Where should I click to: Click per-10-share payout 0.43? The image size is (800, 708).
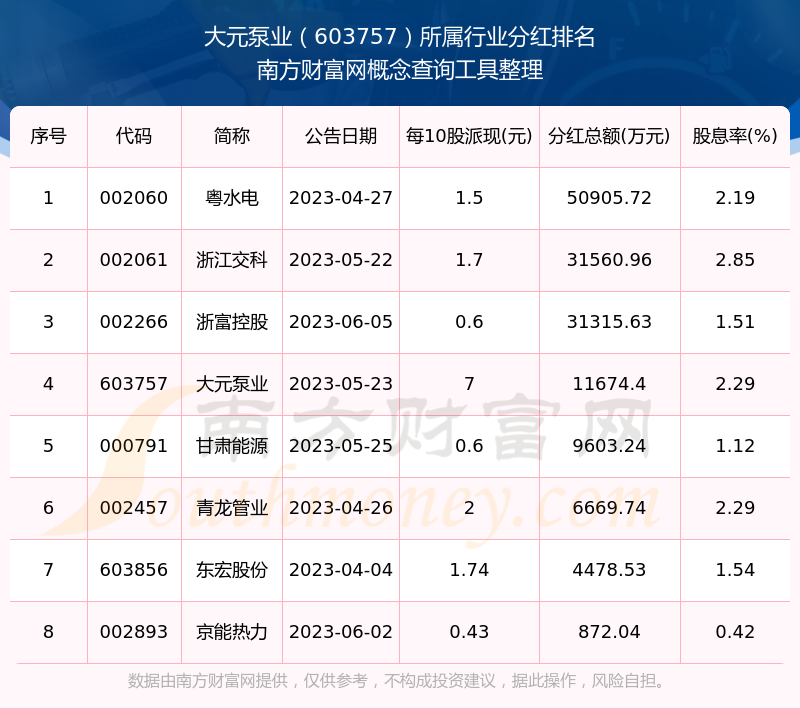pos(469,632)
